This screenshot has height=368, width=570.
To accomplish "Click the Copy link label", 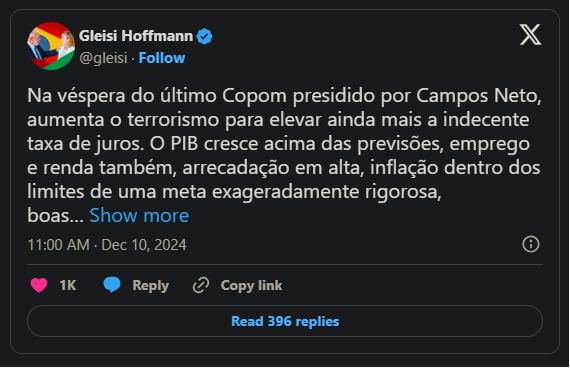I will point(251,285).
